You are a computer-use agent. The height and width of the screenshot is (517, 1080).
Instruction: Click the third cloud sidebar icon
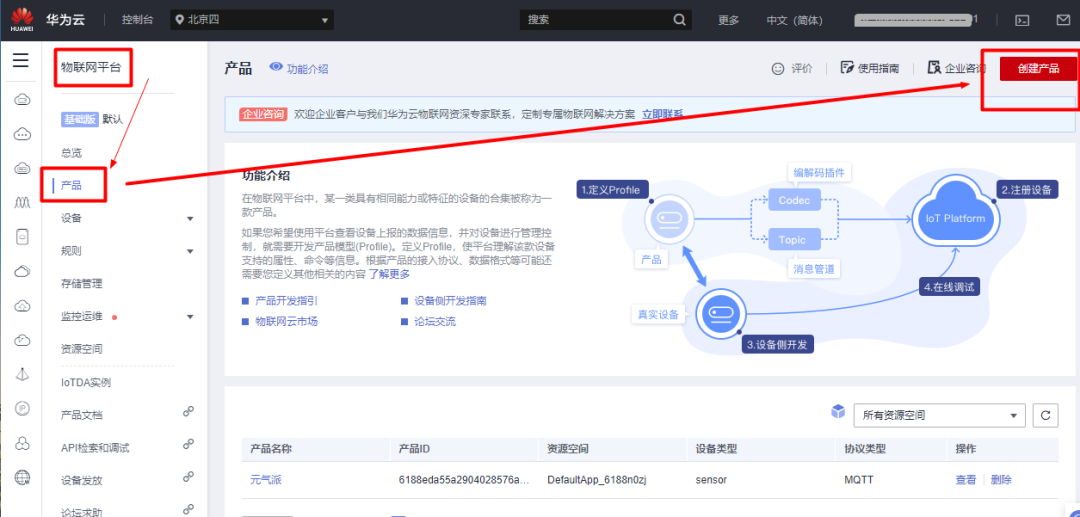pos(22,168)
